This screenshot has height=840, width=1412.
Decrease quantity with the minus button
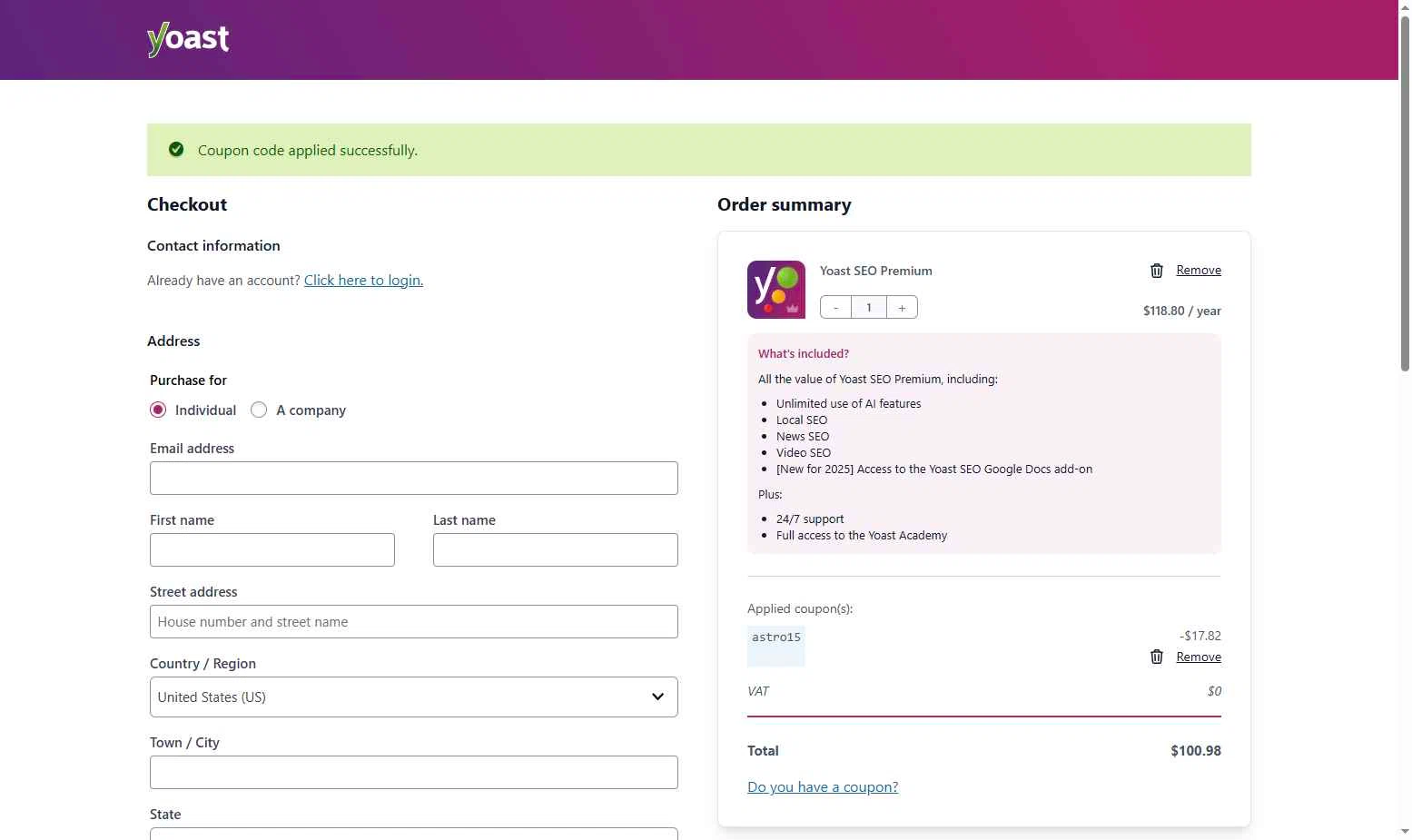[x=835, y=308]
